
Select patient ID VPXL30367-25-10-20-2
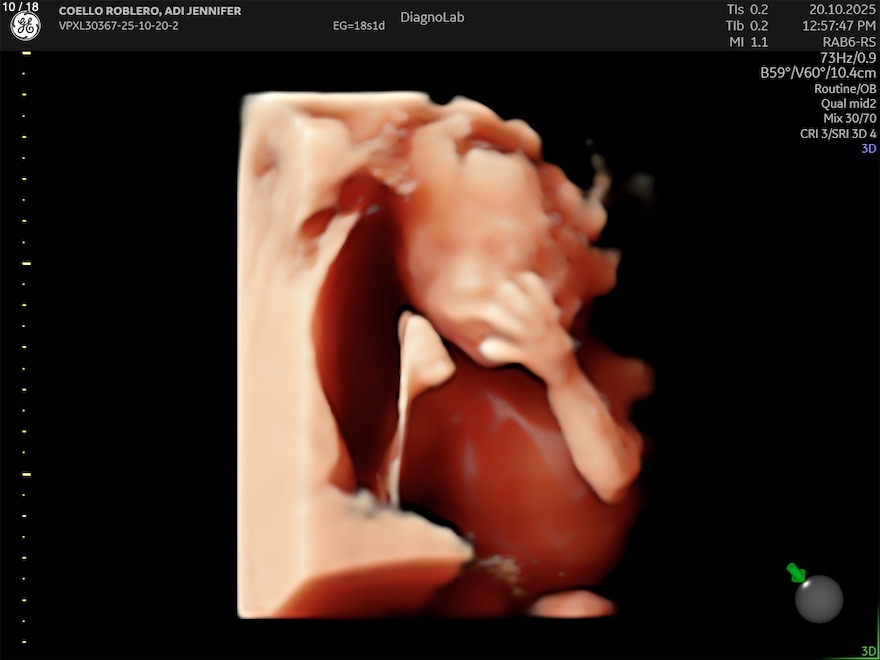pos(119,26)
